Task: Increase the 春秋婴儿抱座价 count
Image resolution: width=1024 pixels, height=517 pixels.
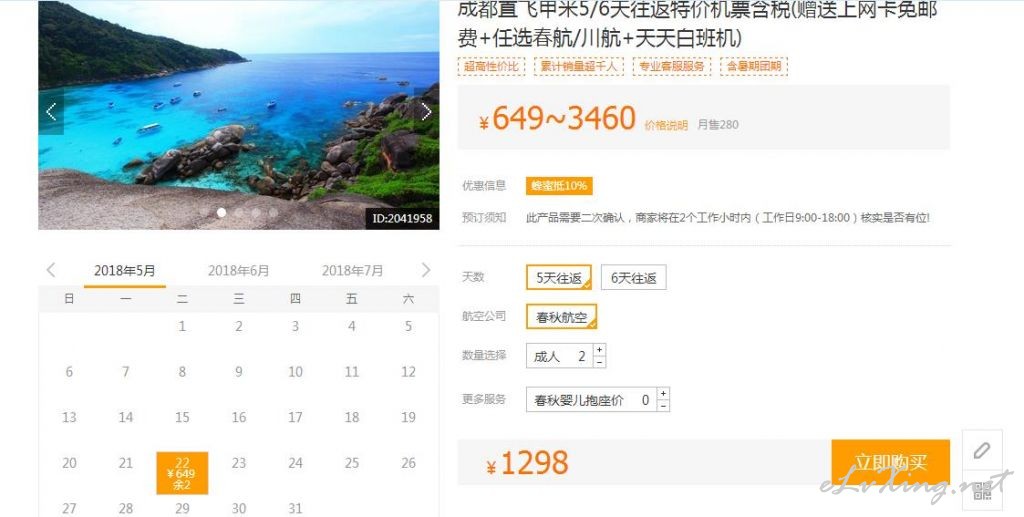Action: pyautogui.click(x=664, y=394)
